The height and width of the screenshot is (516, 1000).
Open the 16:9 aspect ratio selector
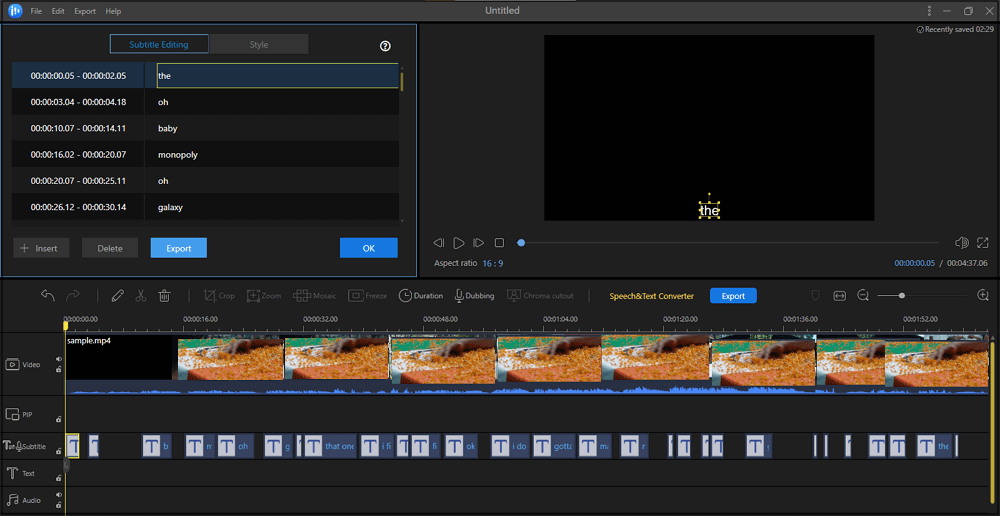pyautogui.click(x=491, y=263)
